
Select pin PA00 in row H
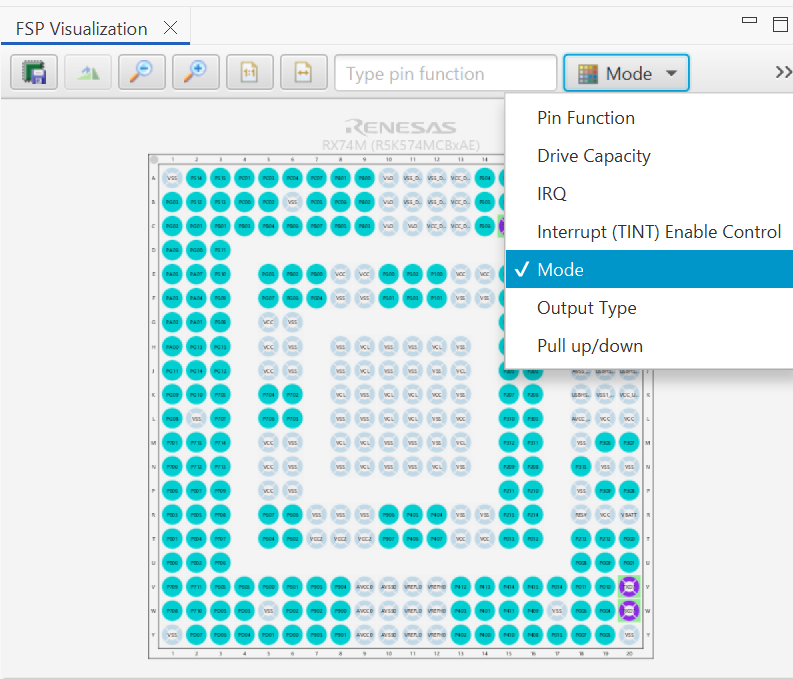coord(172,346)
